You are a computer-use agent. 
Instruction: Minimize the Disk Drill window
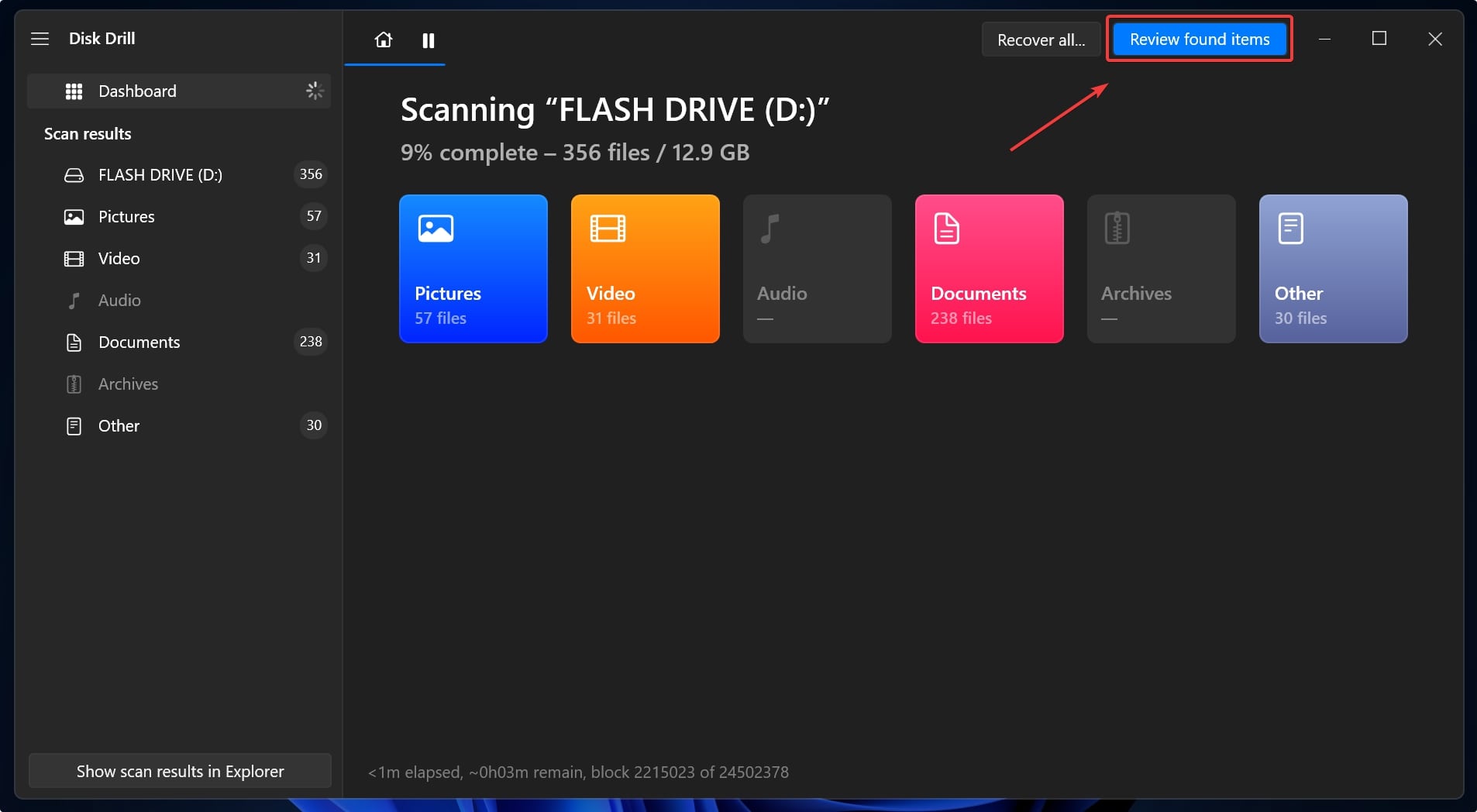coord(1324,39)
